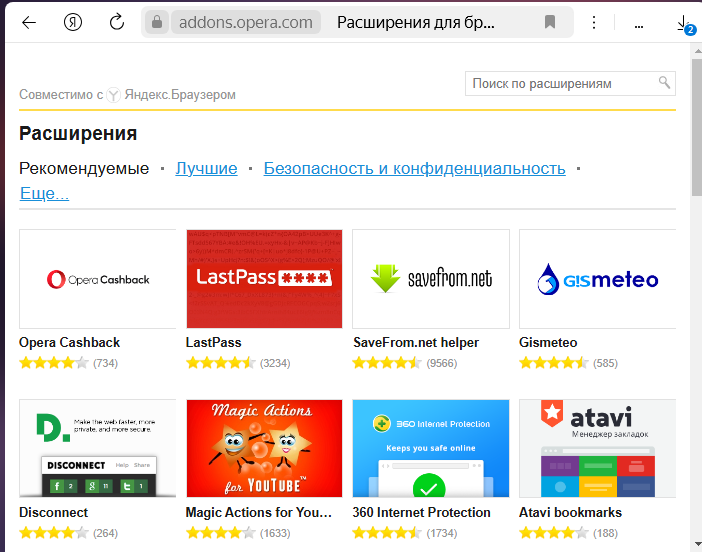Open the Лучшие category
The height and width of the screenshot is (552, 702).
tap(206, 168)
